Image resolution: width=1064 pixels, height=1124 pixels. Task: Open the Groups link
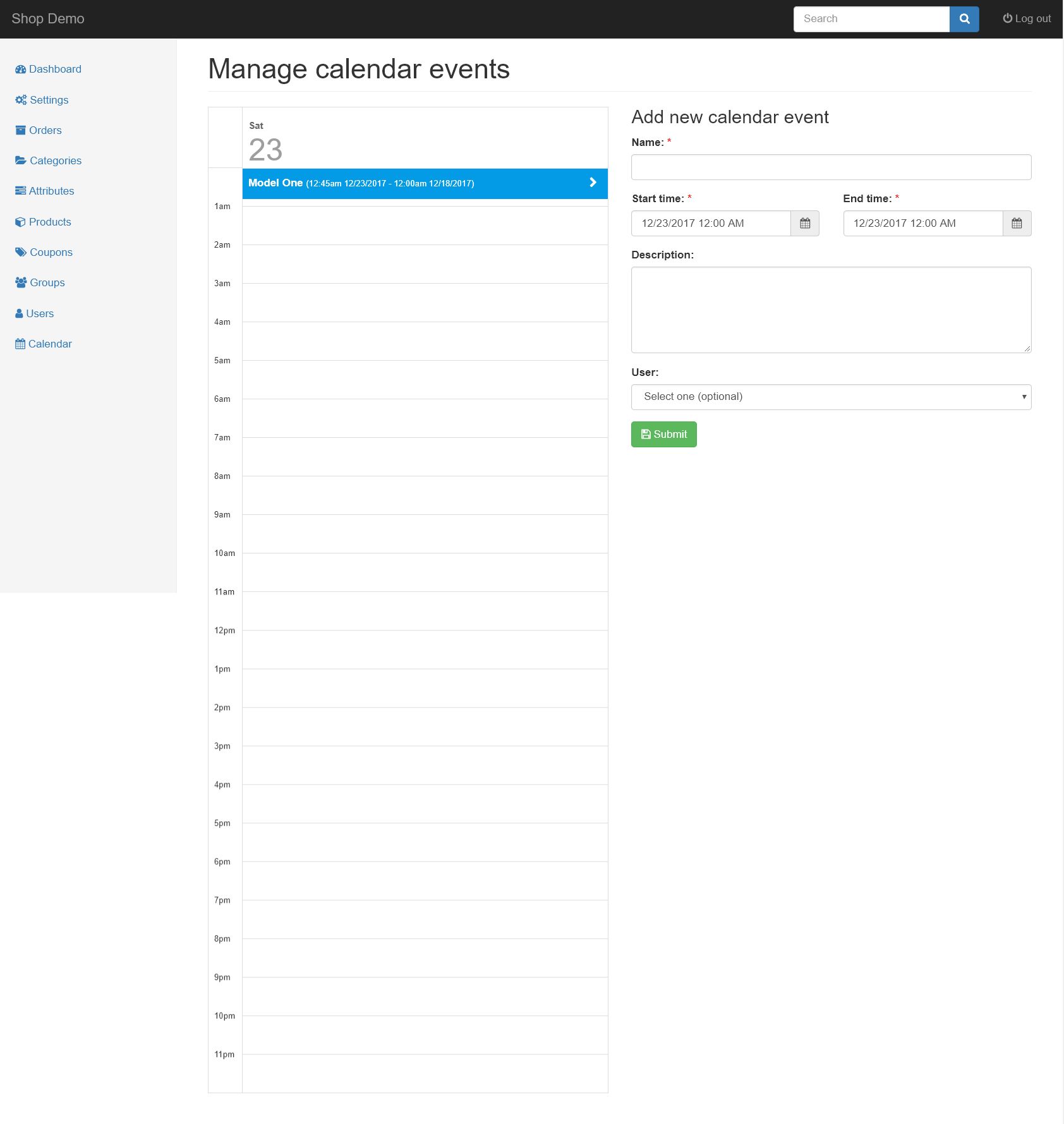(47, 282)
